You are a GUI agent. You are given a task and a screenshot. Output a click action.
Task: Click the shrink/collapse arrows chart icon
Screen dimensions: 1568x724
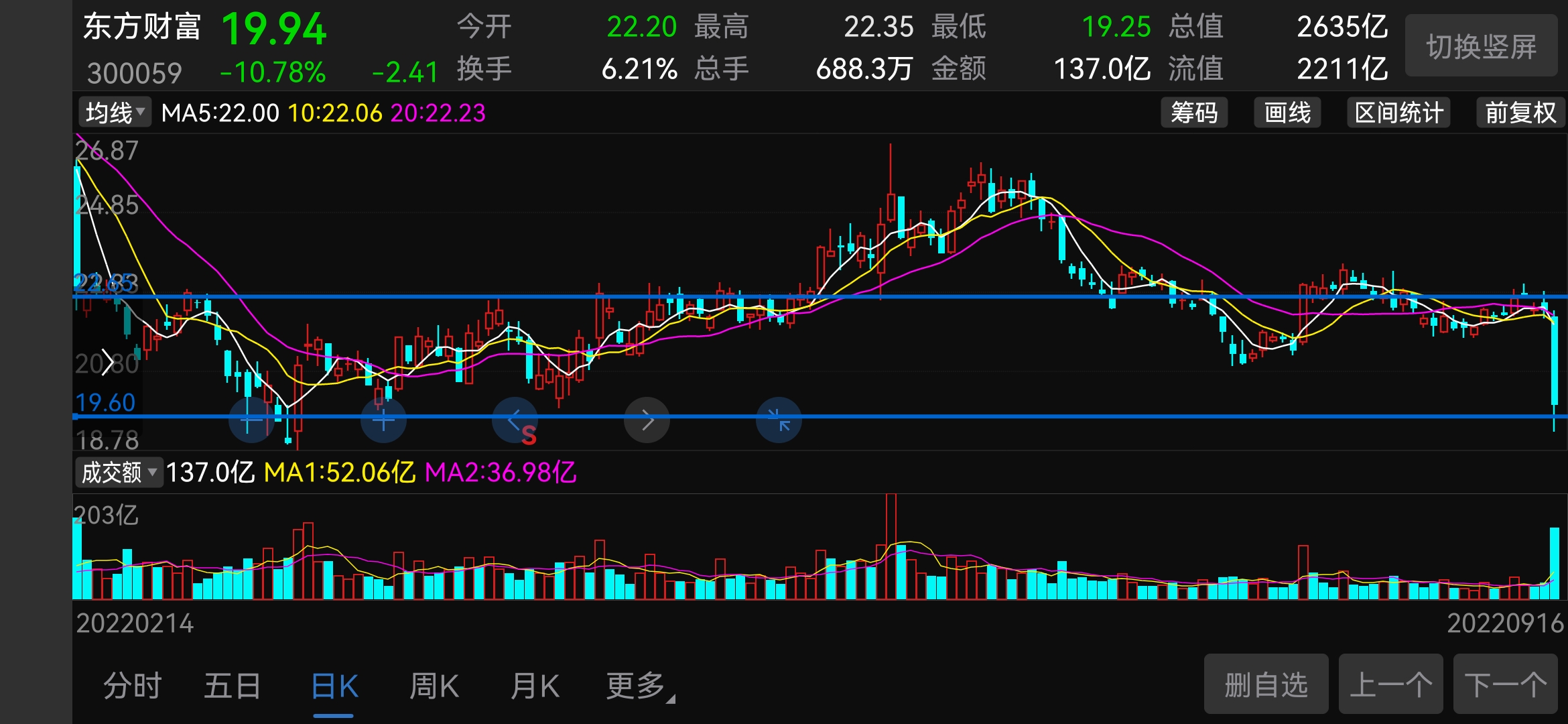coord(779,420)
